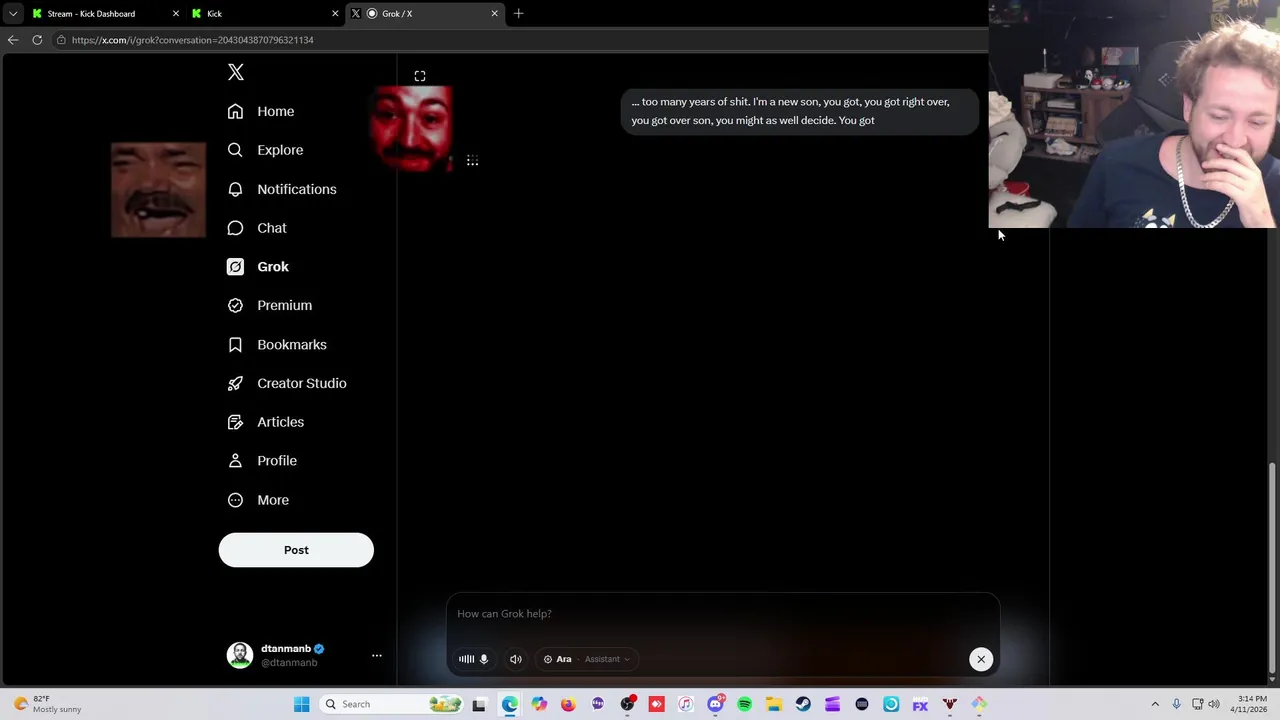Open iTunes music app from taskbar
The height and width of the screenshot is (720, 1280).
(x=686, y=704)
